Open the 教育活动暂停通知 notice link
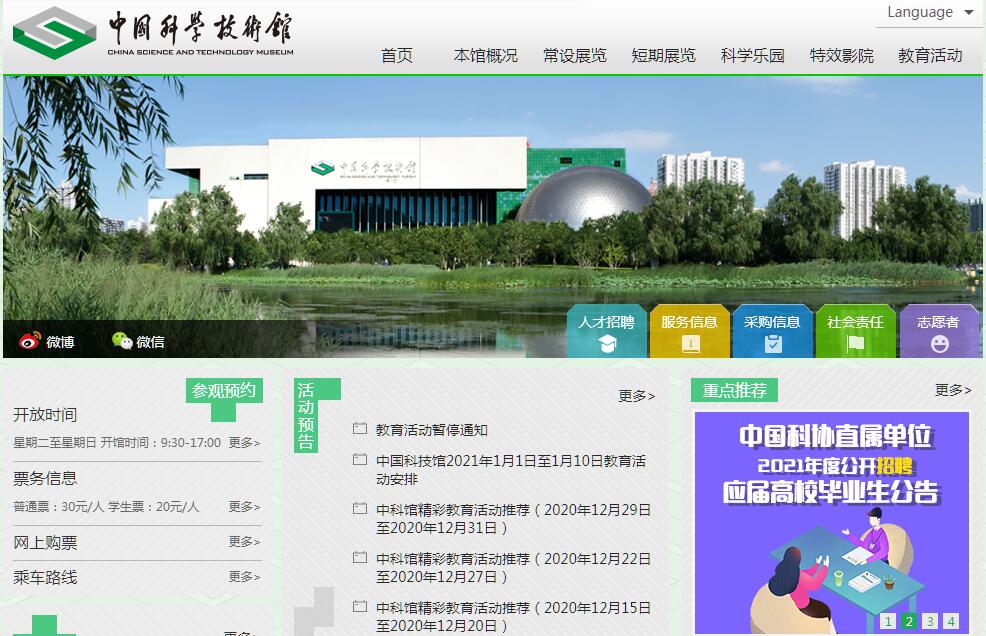This screenshot has height=636, width=986. (432, 430)
